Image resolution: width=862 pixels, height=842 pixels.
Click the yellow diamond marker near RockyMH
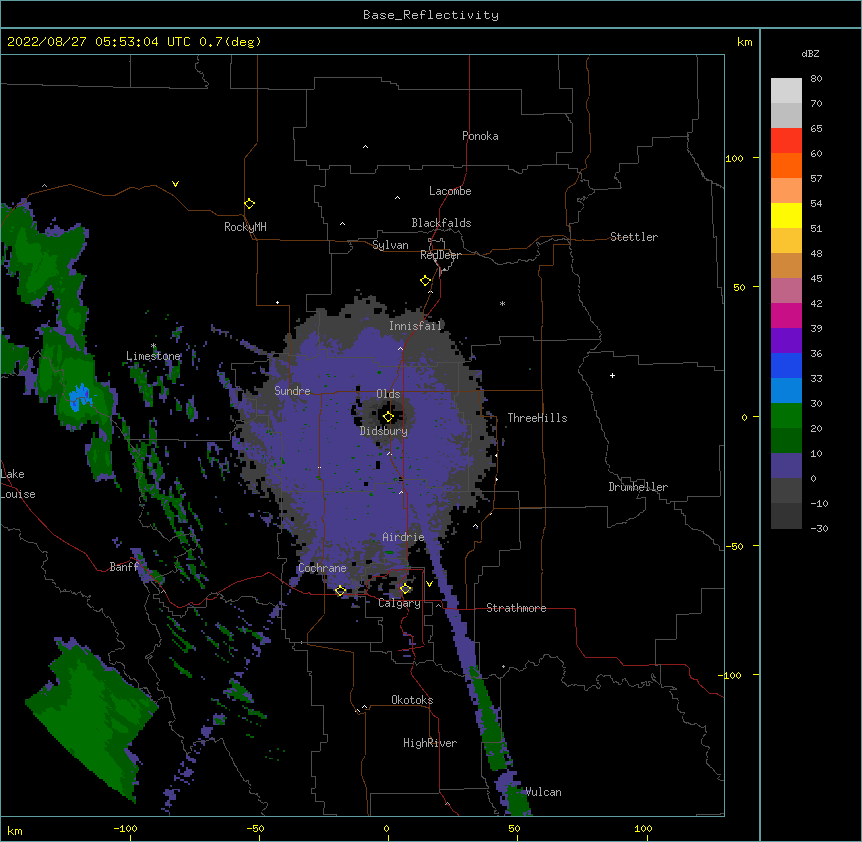pyautogui.click(x=249, y=204)
